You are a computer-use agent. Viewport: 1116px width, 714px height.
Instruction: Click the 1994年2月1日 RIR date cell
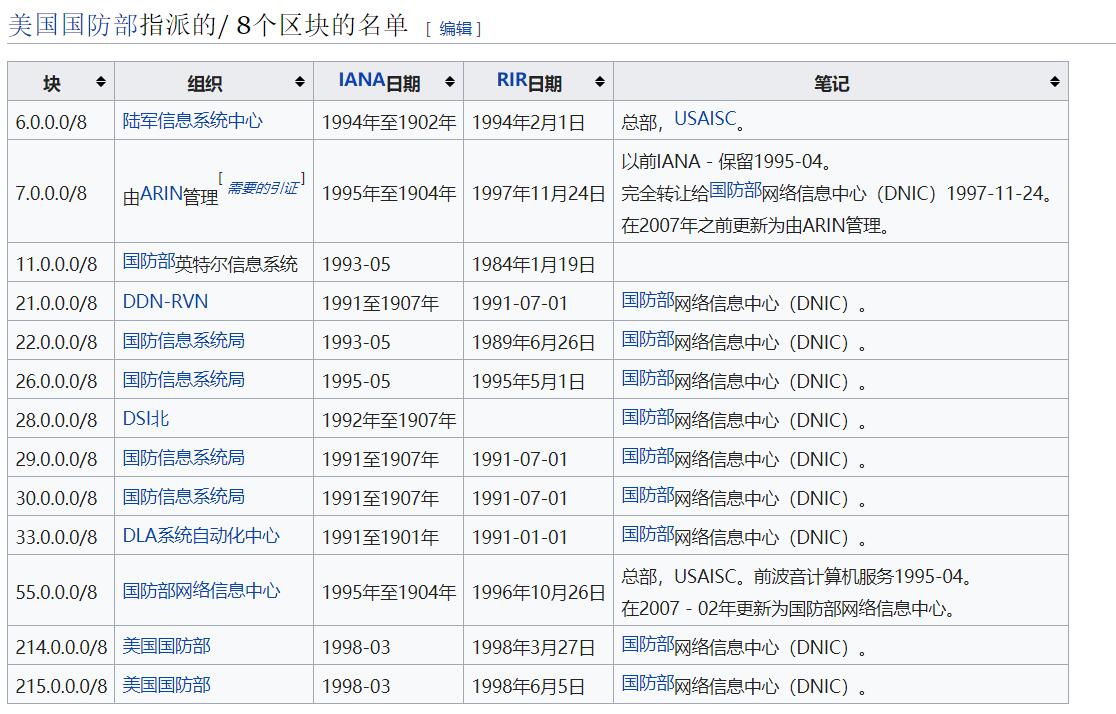(539, 120)
